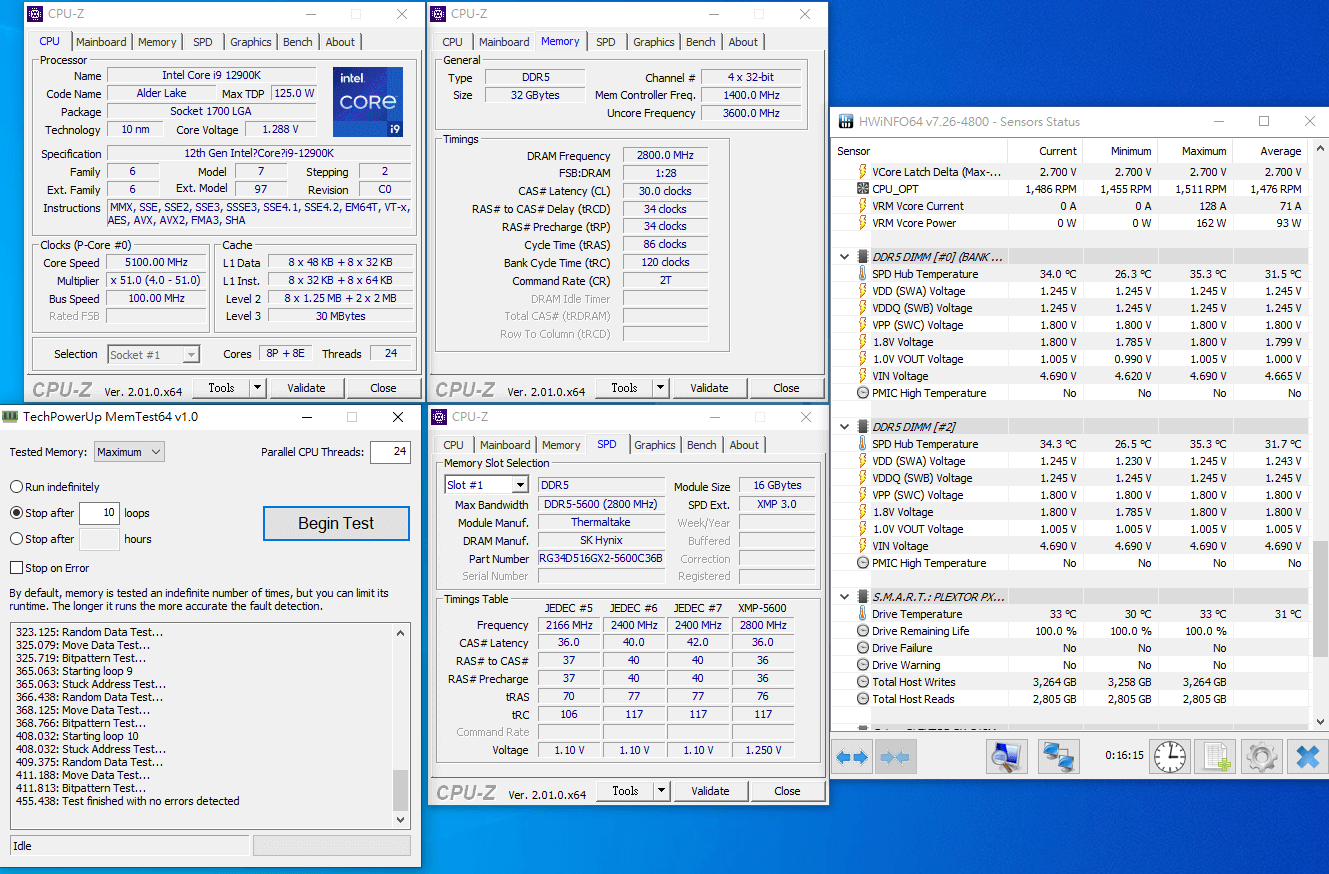
Task: Click the MemTest64 progress bar
Action: (331, 846)
